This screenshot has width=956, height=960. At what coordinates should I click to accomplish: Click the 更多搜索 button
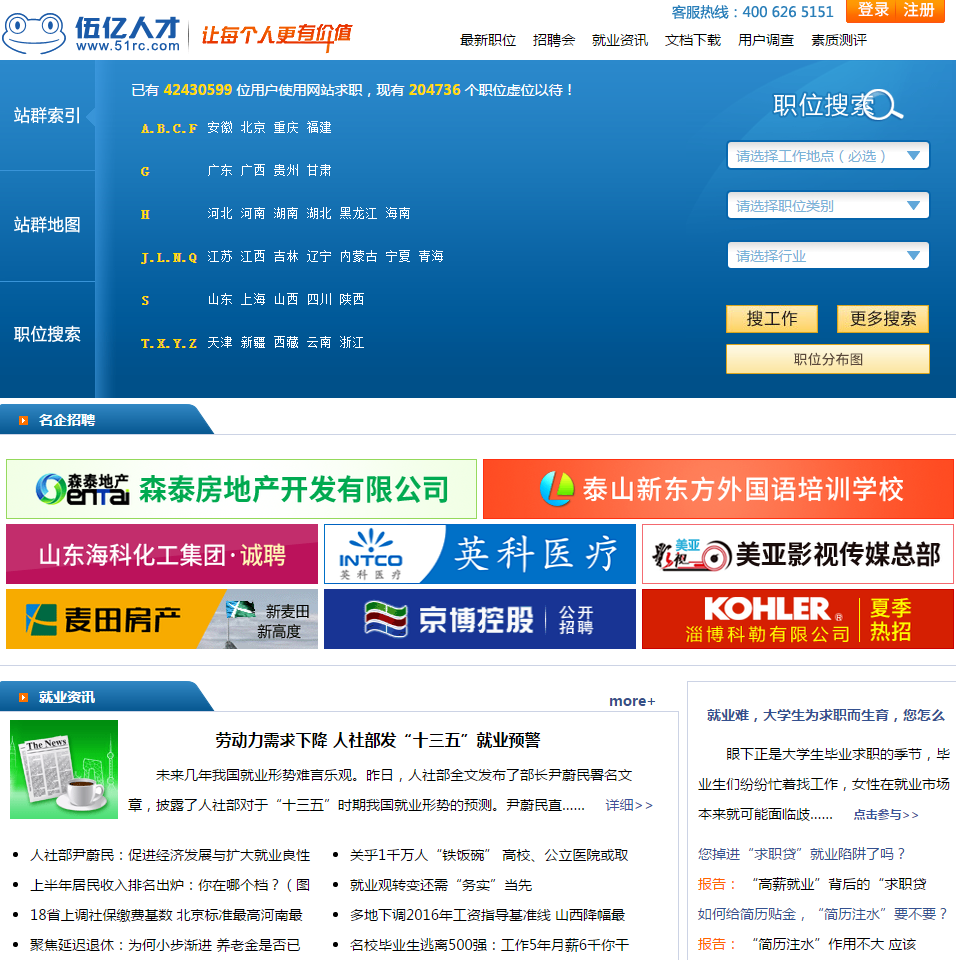pos(883,318)
